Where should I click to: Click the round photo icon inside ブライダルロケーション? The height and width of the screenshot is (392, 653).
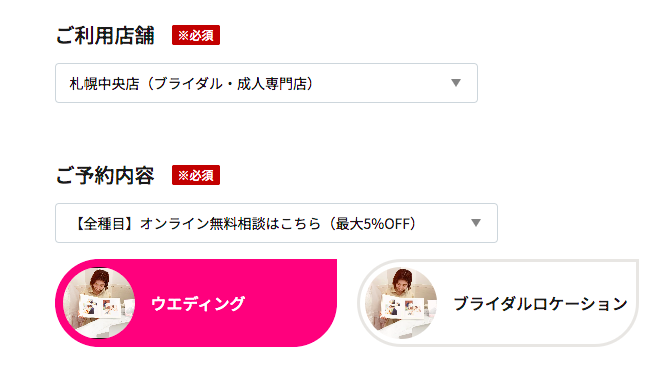pos(401,303)
